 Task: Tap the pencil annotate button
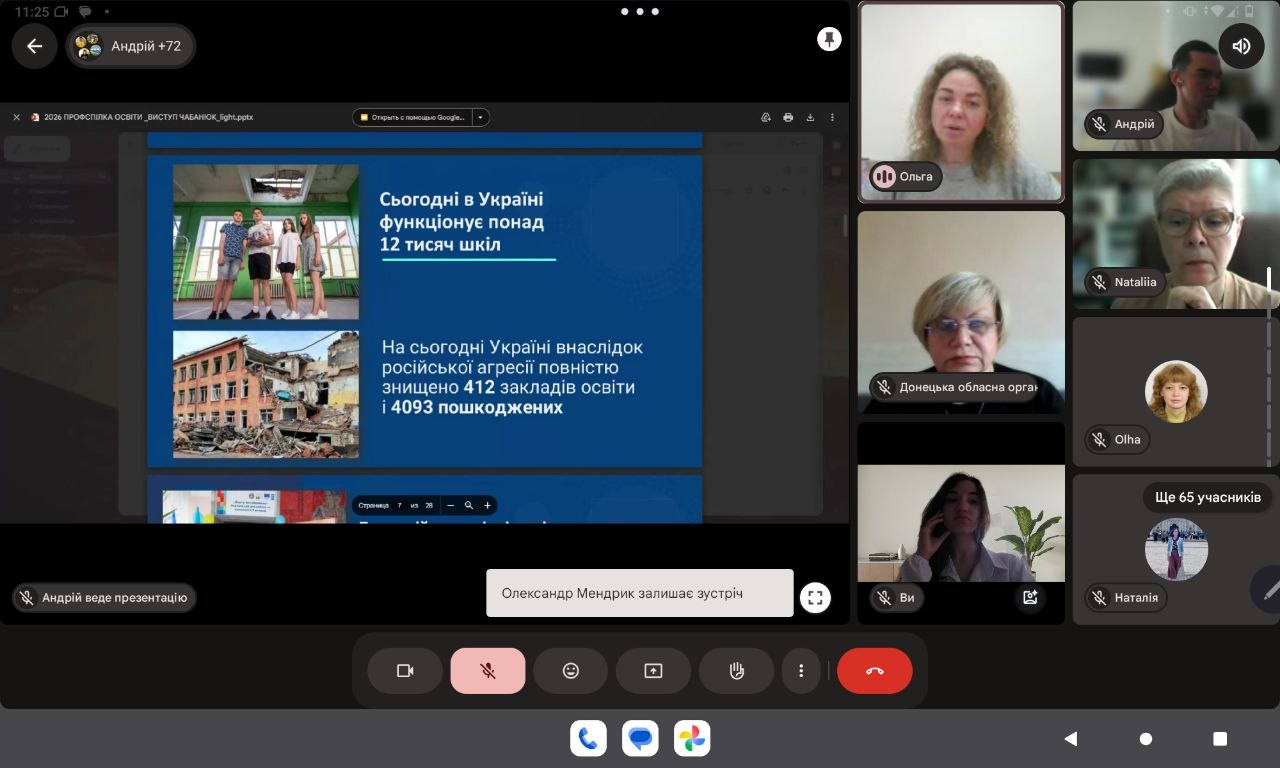coord(1268,590)
